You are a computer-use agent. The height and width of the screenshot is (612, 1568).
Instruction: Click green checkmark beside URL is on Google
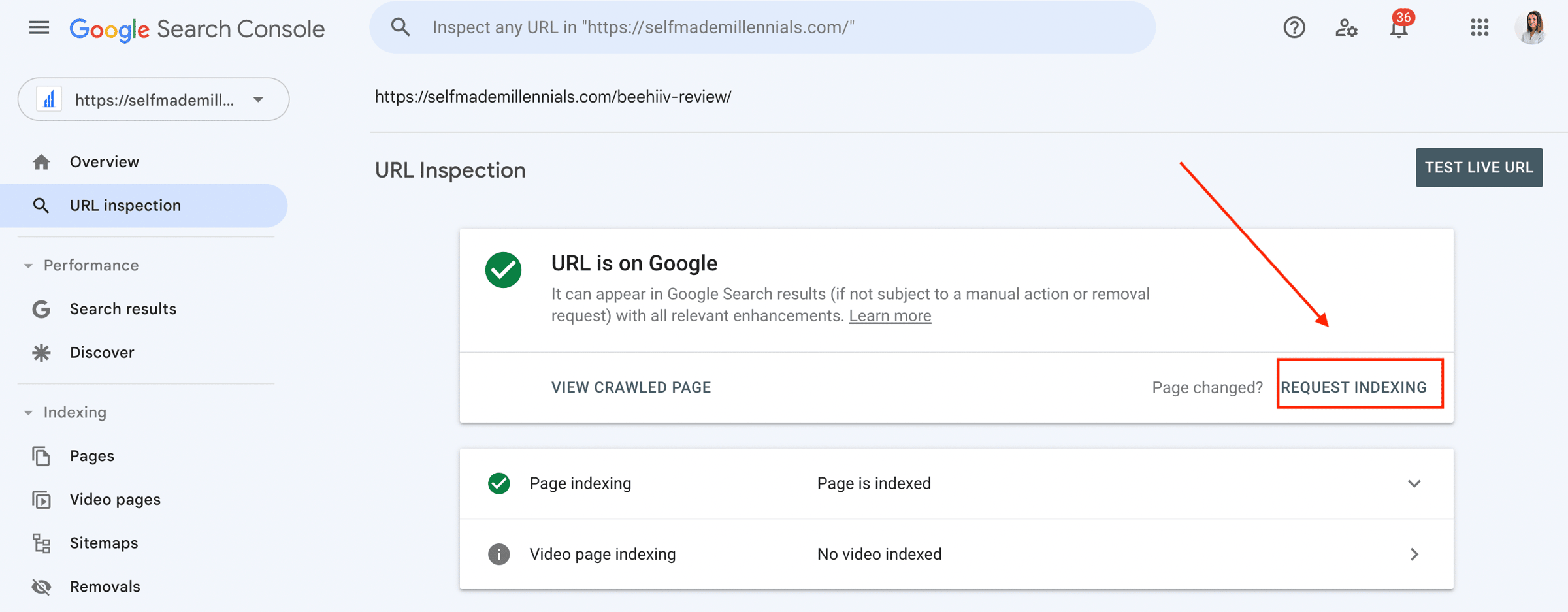click(x=503, y=270)
